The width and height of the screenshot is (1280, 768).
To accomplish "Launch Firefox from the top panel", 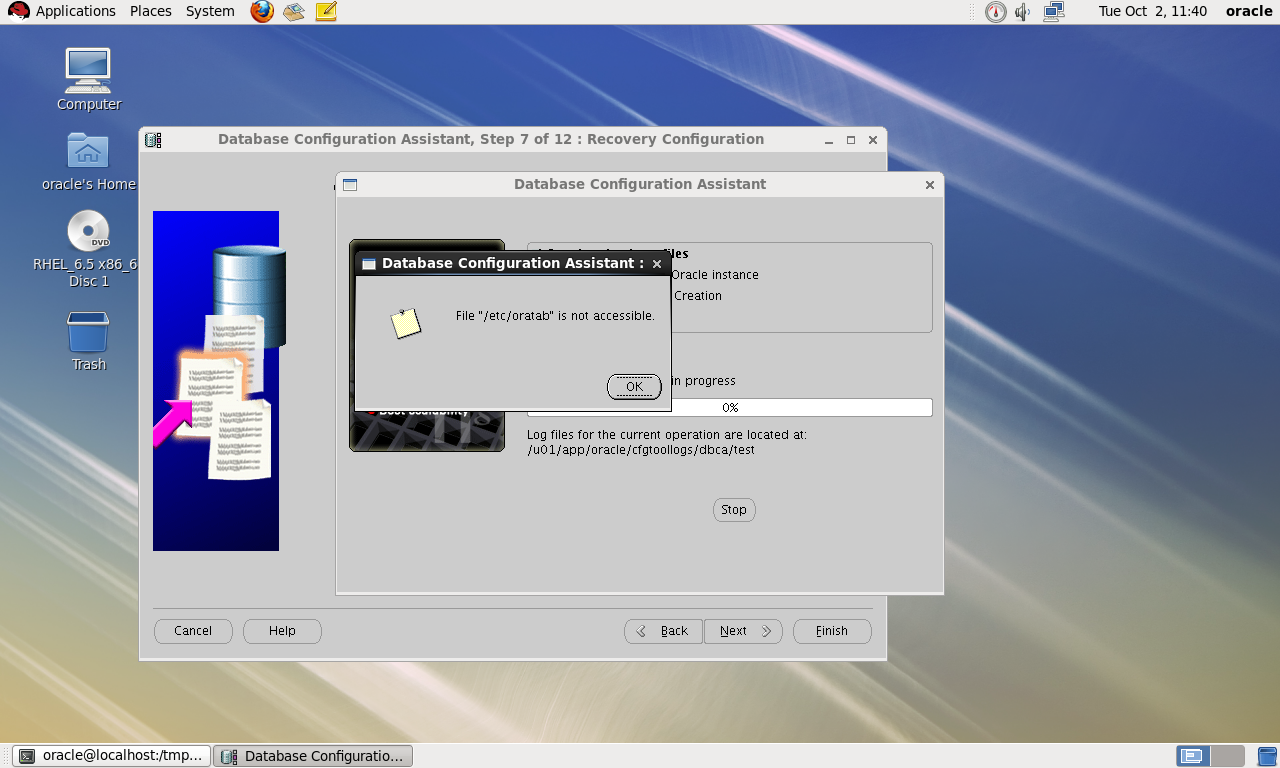I will coord(262,12).
